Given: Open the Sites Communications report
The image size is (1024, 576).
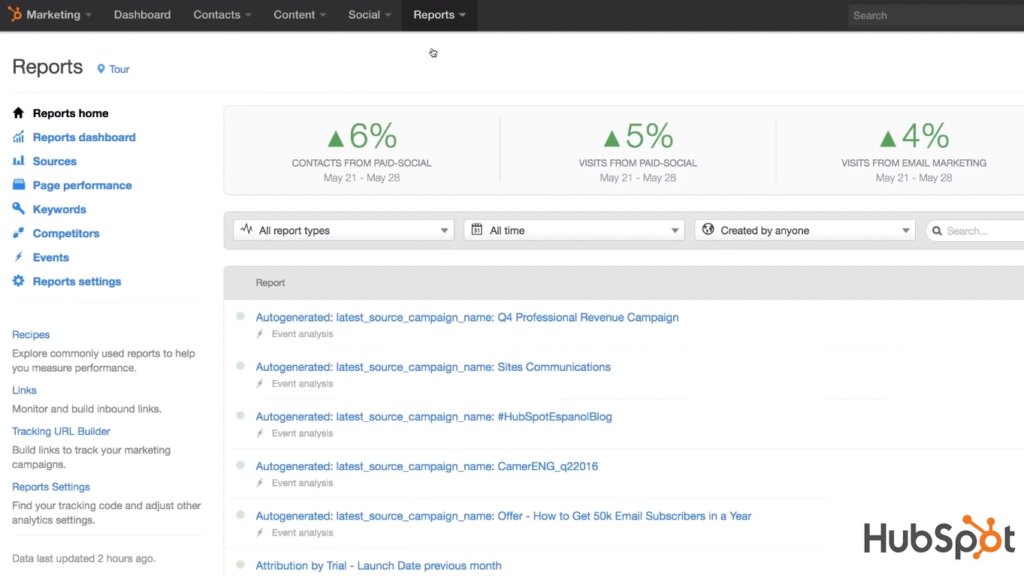Looking at the screenshot, I should [x=433, y=367].
